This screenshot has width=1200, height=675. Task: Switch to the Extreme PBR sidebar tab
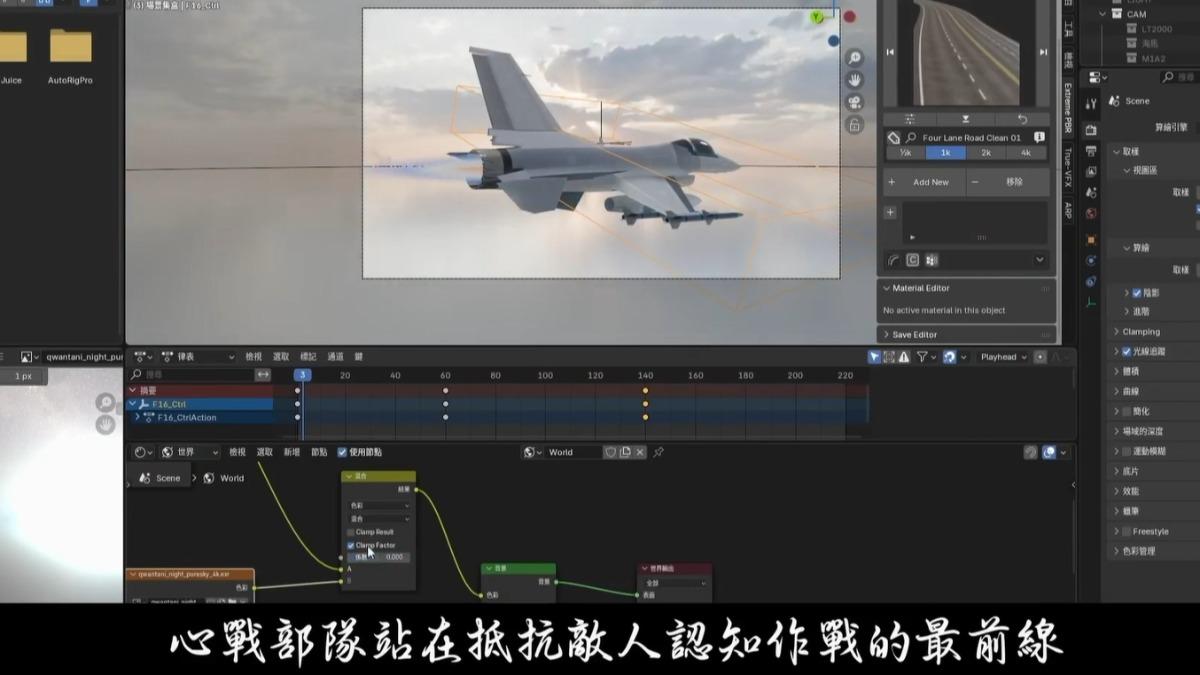coord(1068,108)
